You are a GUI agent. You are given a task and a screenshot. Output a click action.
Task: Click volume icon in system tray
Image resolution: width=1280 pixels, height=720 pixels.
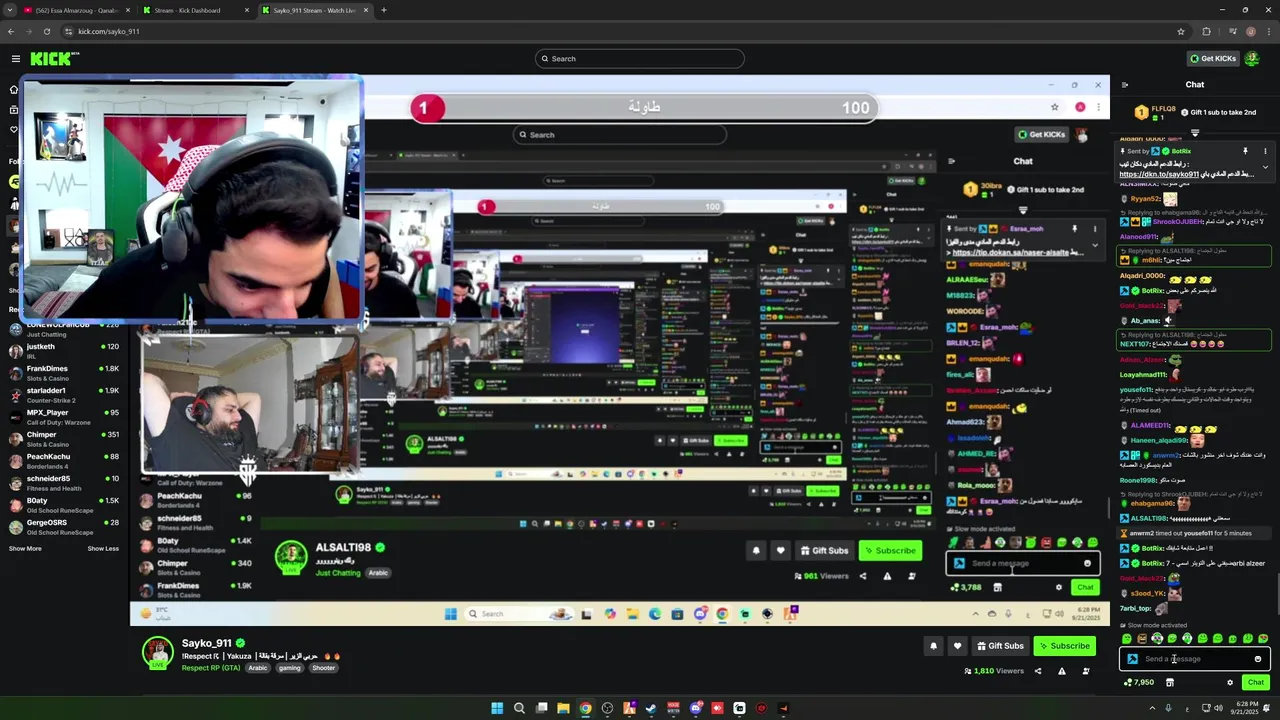1218,708
